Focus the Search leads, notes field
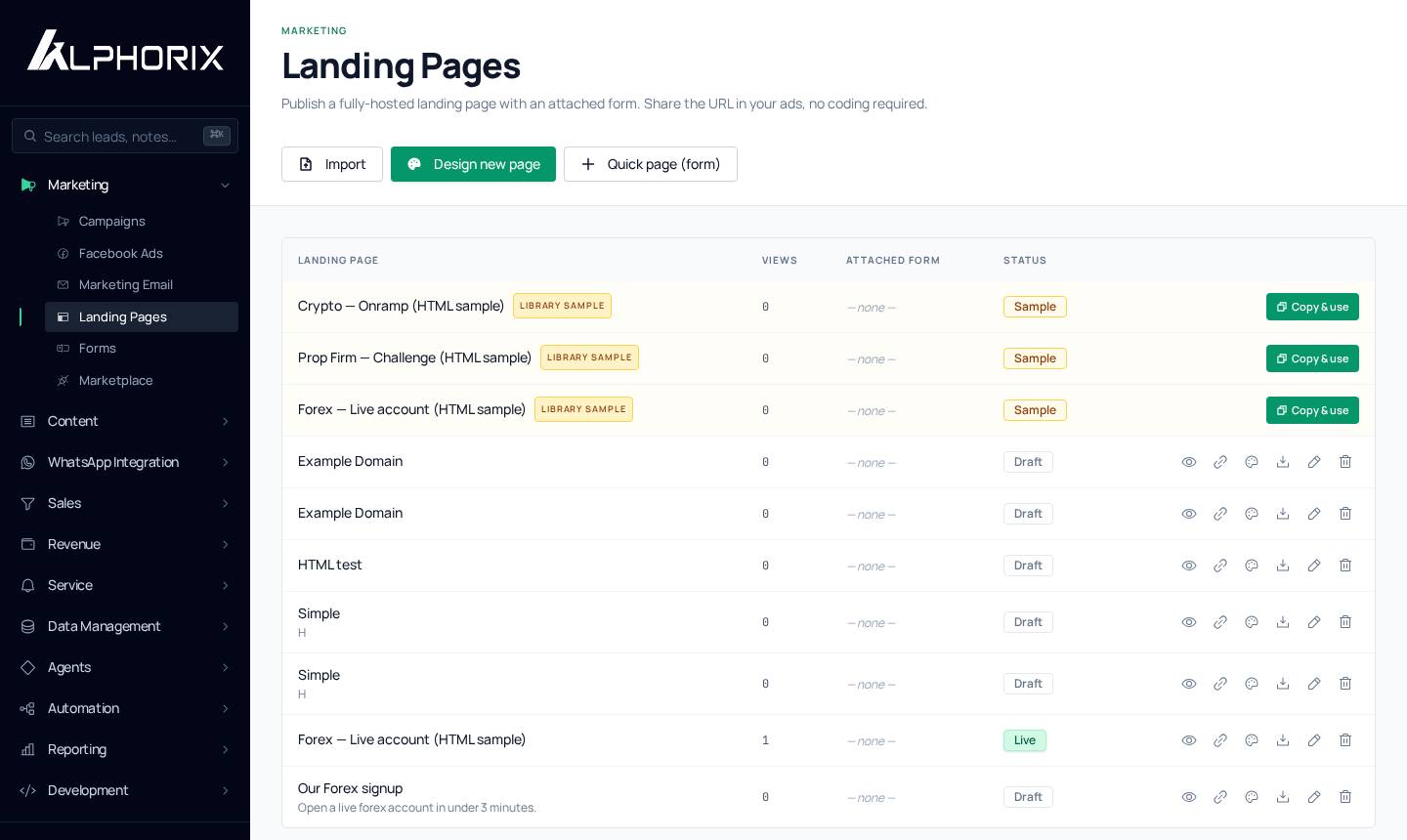 pos(125,136)
